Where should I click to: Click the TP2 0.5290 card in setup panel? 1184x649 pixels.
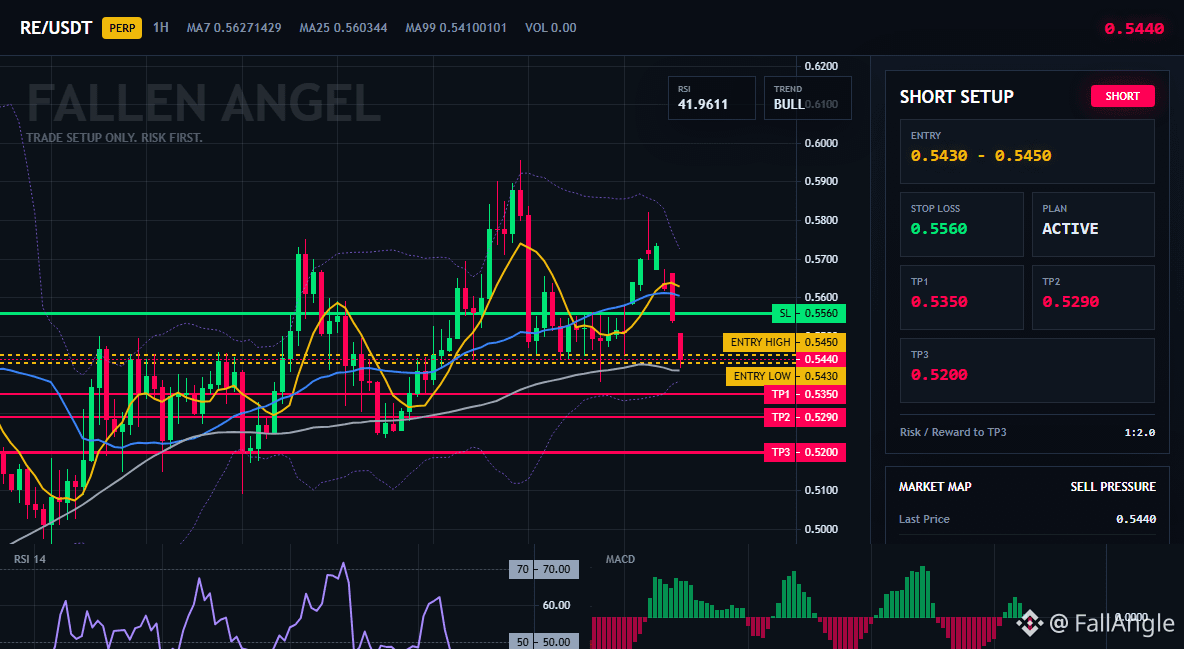click(1093, 297)
